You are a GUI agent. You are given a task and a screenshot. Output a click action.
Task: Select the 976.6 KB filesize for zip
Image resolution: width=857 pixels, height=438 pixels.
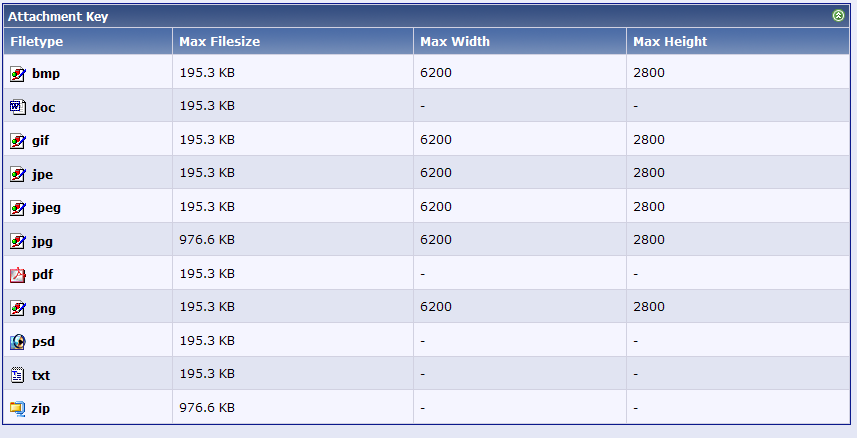point(207,407)
